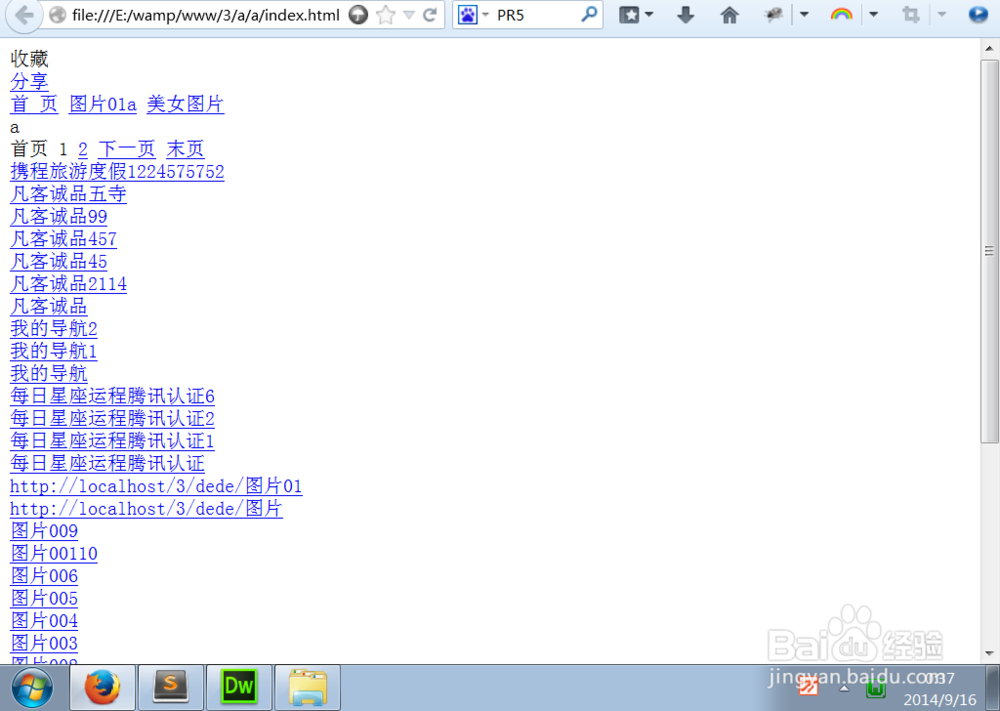Open the 凡客诚品五寺 link

tap(68, 194)
